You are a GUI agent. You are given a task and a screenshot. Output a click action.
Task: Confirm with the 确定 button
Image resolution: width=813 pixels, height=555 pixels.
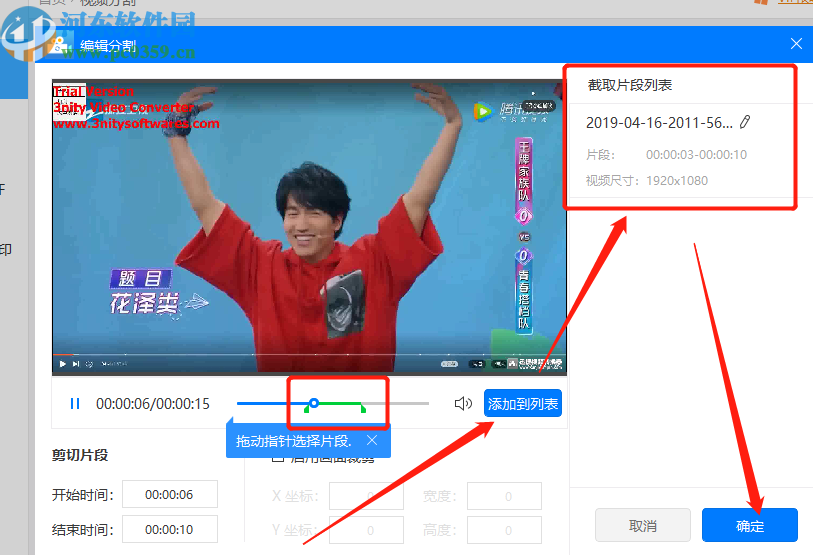pos(749,525)
